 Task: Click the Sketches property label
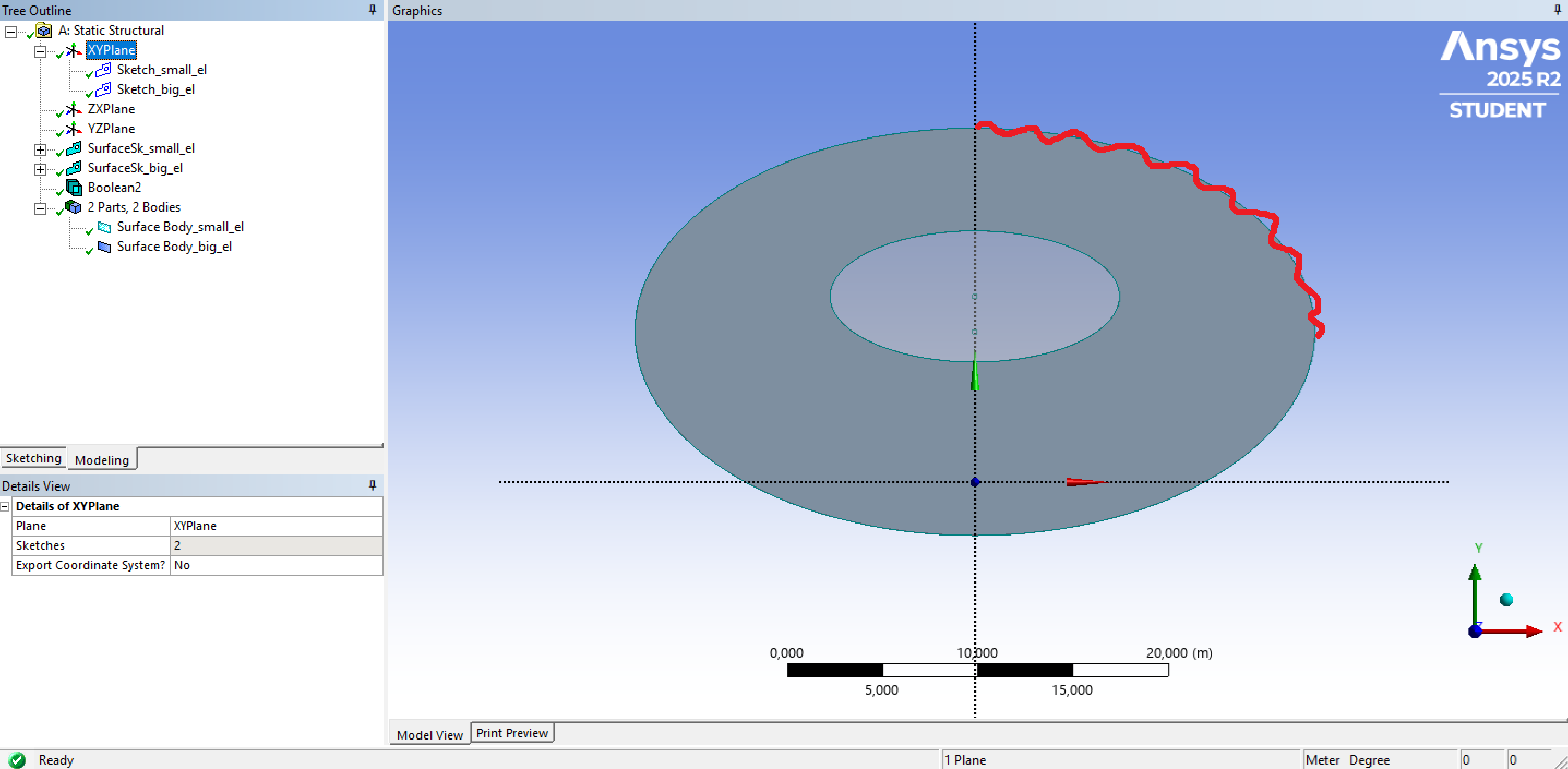(x=40, y=545)
